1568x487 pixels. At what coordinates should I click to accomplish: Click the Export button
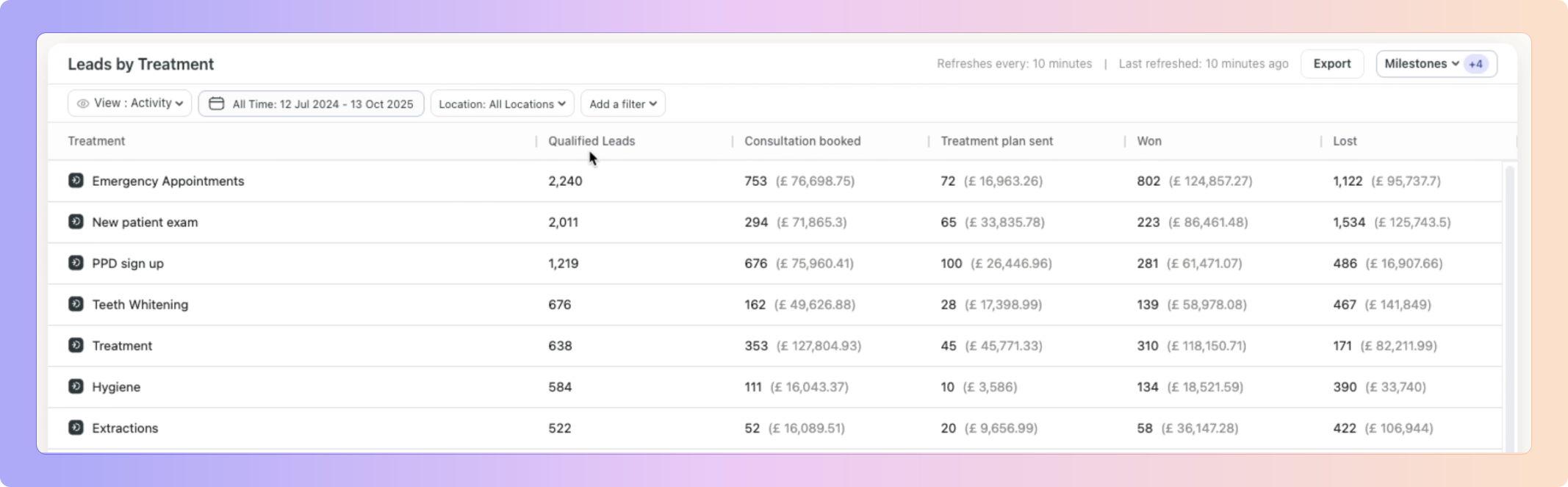1331,64
